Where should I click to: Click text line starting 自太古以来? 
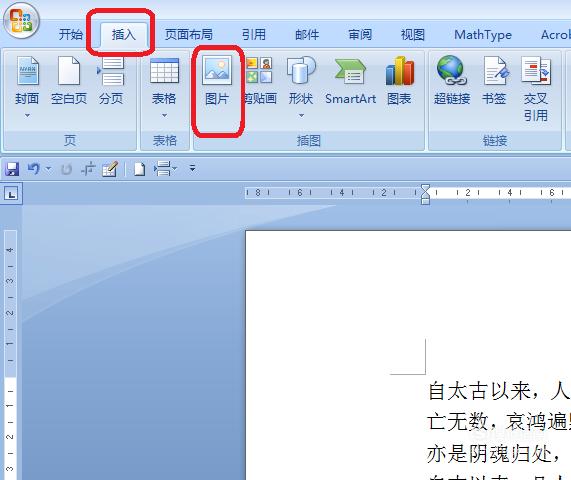500,391
